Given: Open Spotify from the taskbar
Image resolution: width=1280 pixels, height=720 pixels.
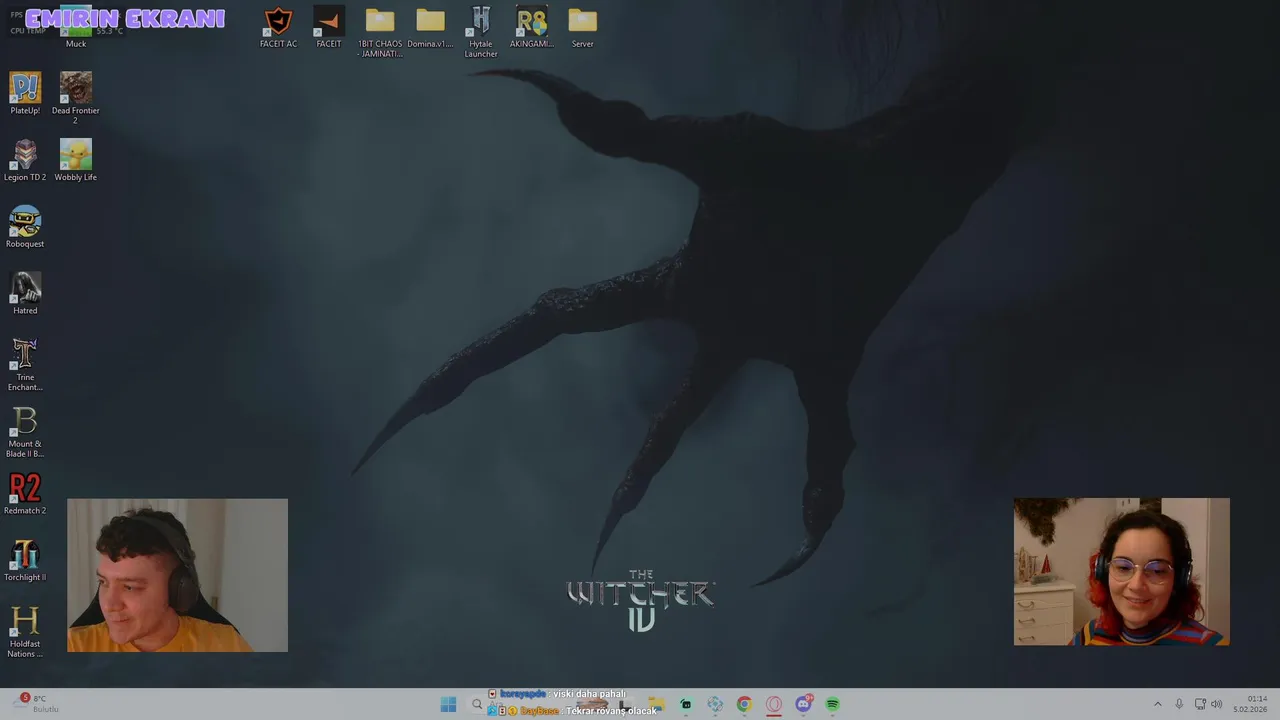Looking at the screenshot, I should pos(832,705).
